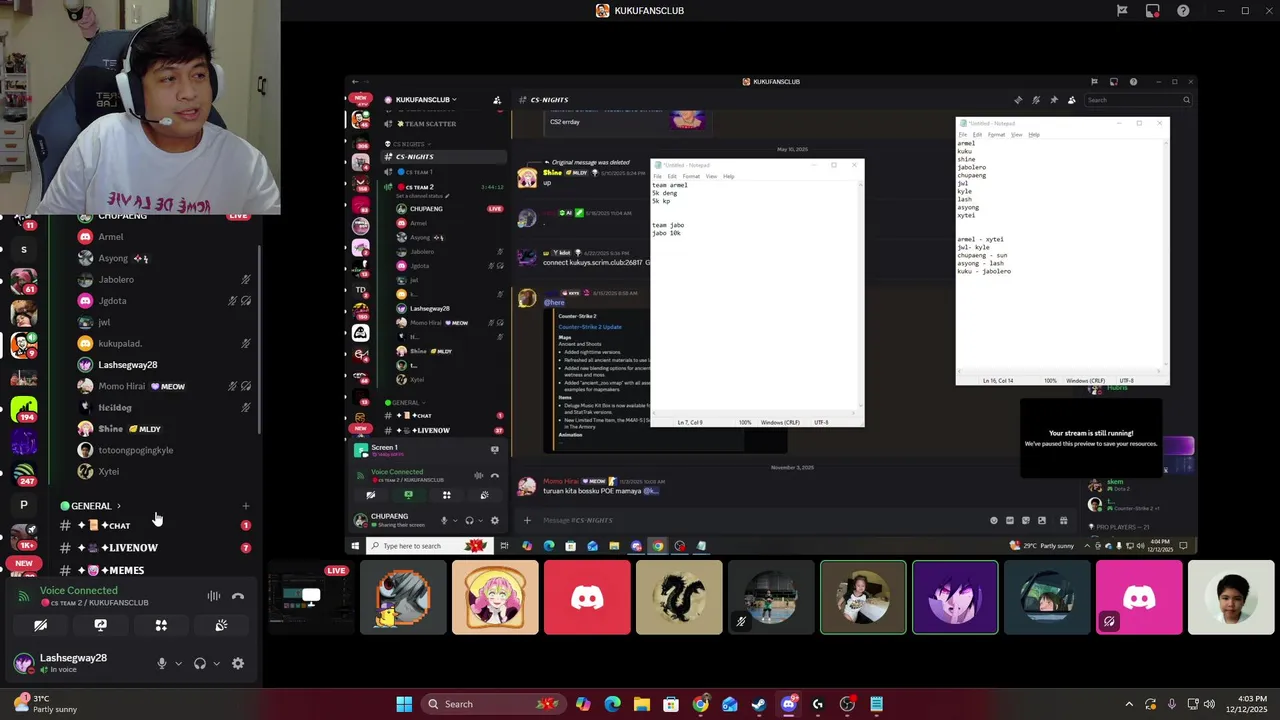Open the soundboard button in voice panel
Image resolution: width=1280 pixels, height=720 pixels.
tap(221, 625)
